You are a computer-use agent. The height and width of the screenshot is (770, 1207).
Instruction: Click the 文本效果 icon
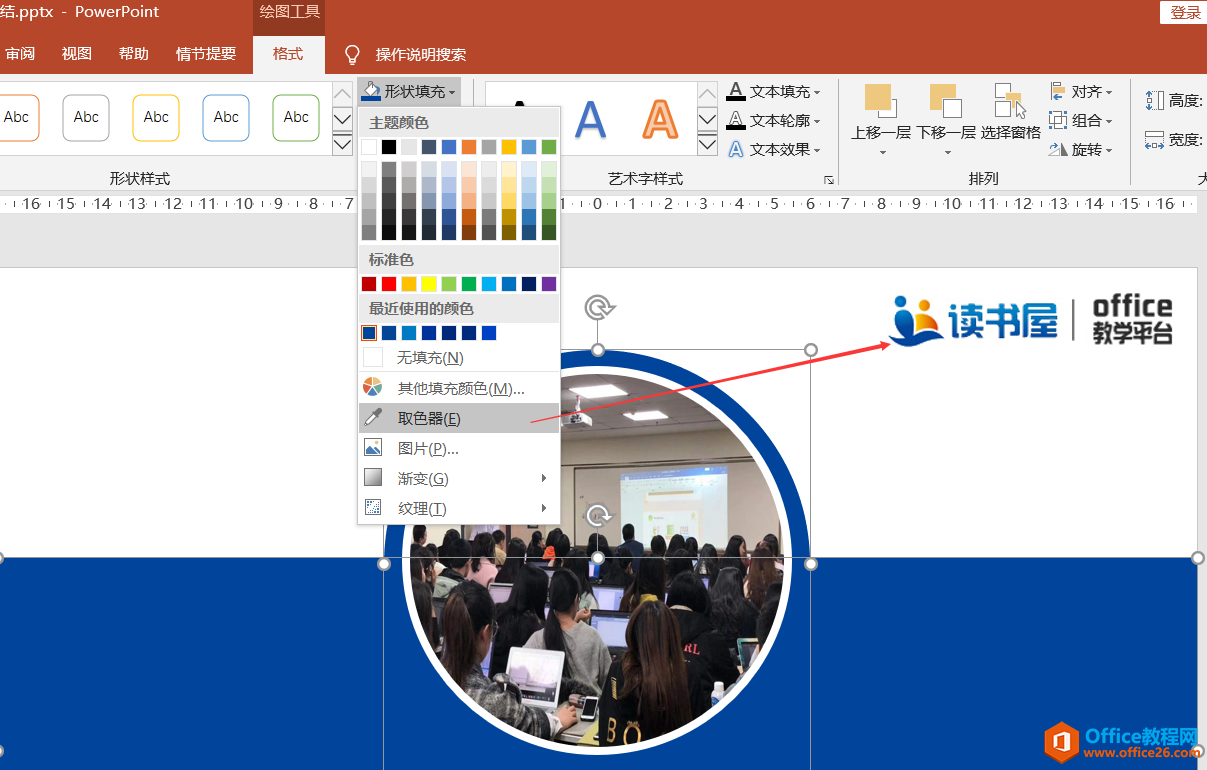[736, 149]
